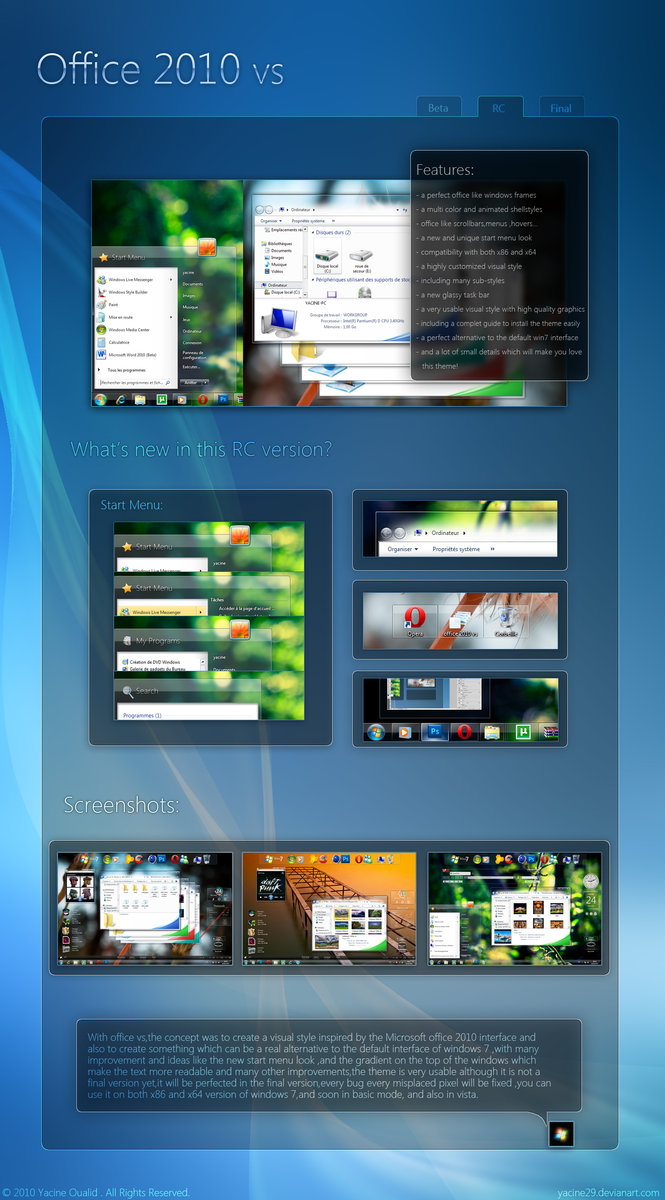
Task: Click the back arrow in the large Explorer window
Action: click(259, 209)
